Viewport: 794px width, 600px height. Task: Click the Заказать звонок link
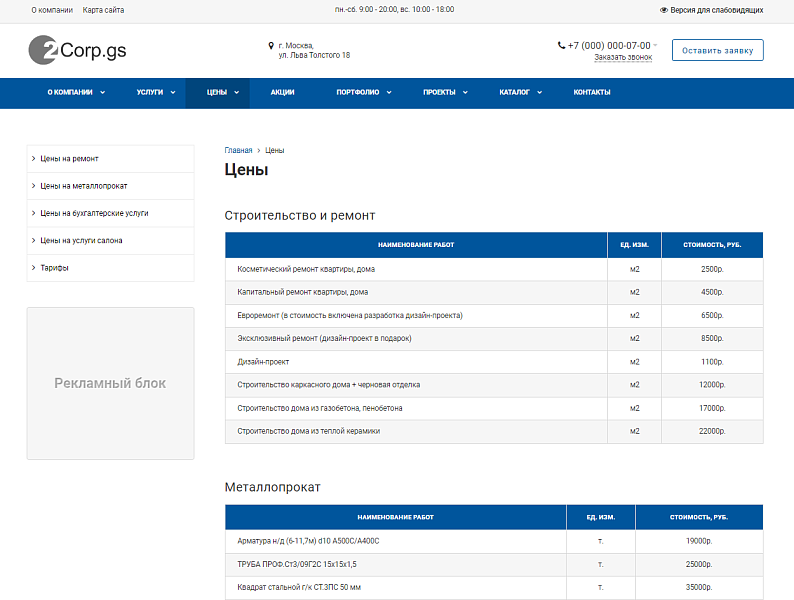622,58
